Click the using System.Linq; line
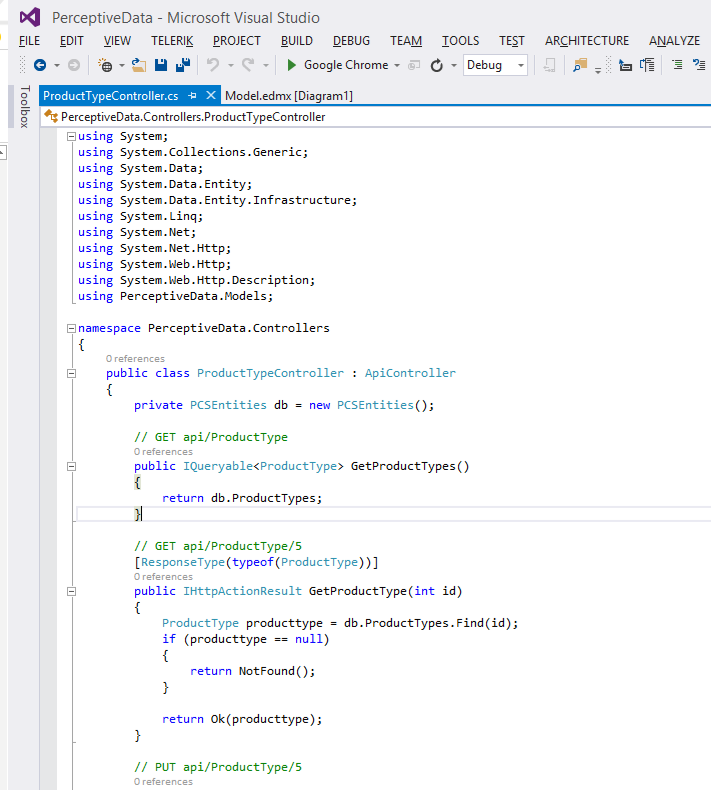 [141, 217]
